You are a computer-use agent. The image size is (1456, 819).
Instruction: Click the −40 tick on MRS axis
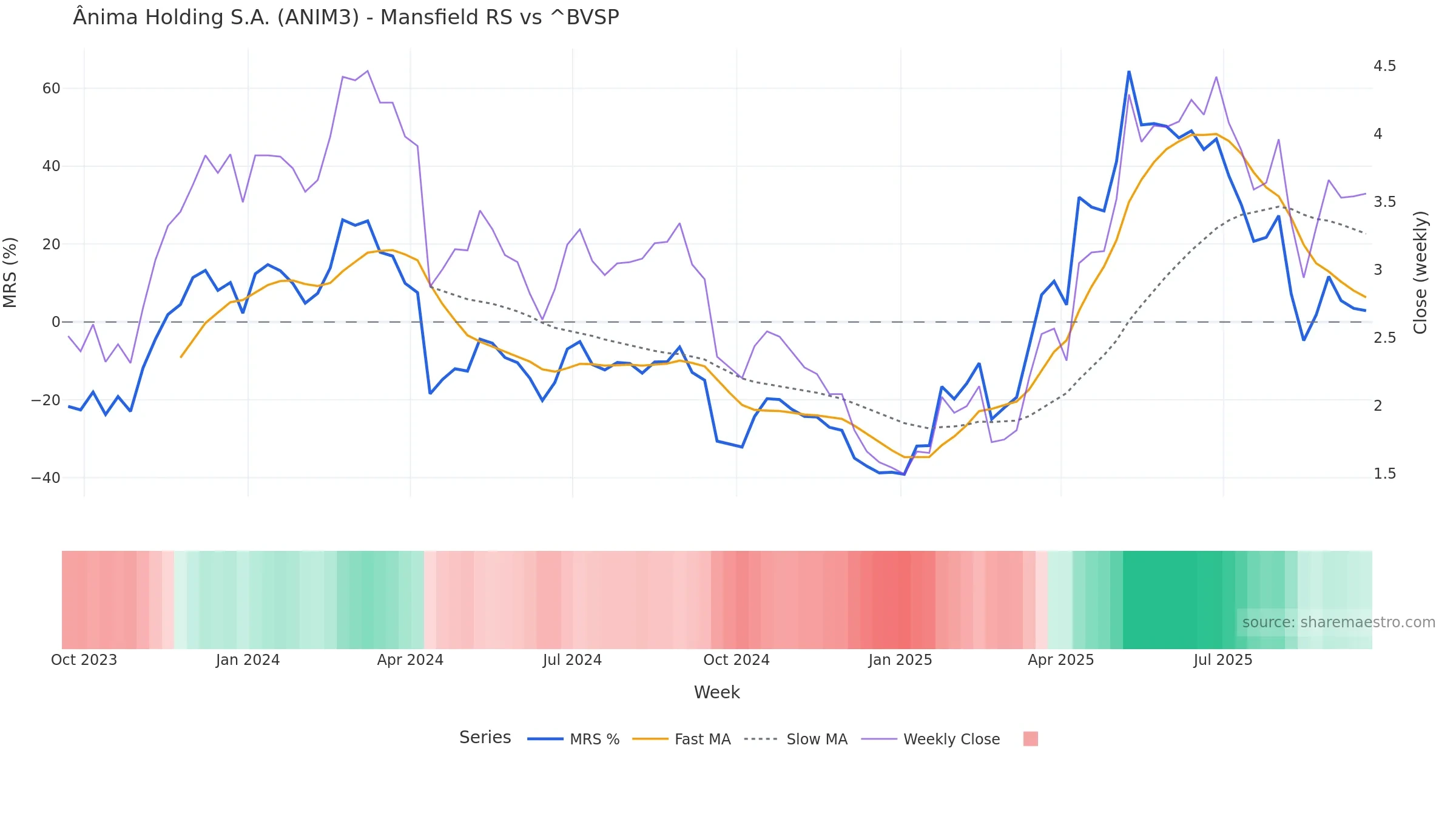pos(46,478)
